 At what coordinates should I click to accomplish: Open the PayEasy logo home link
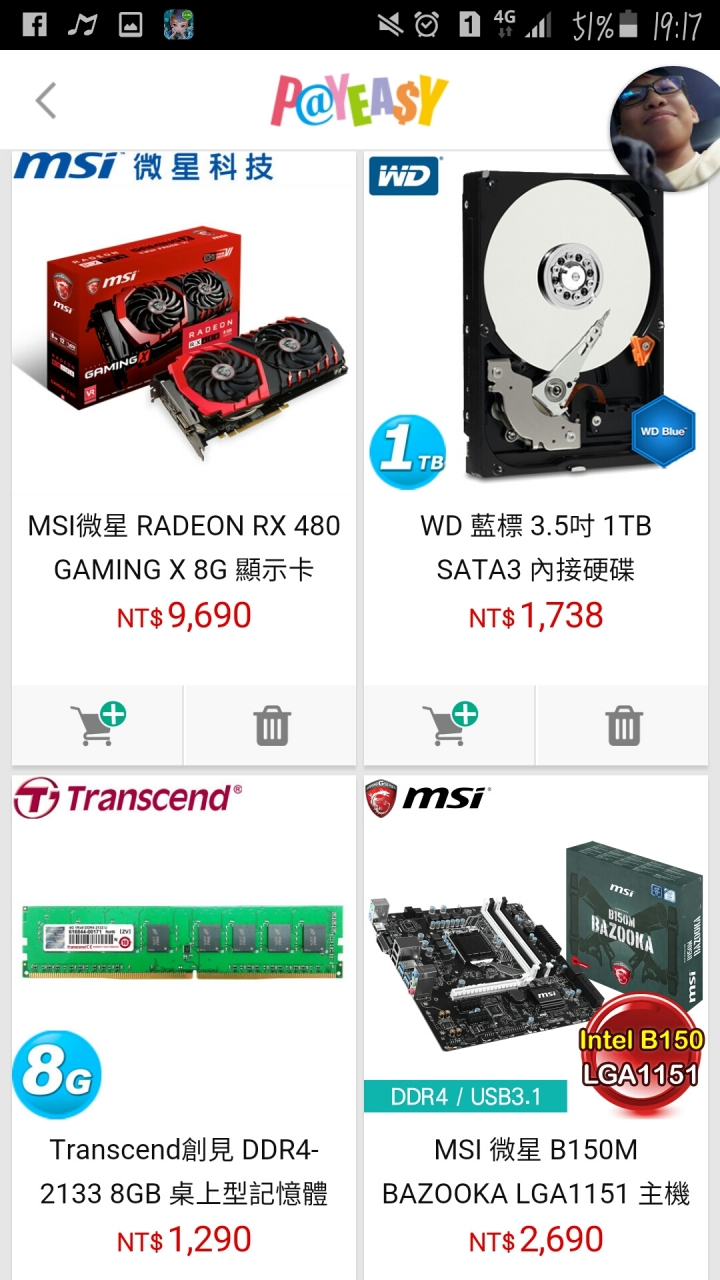pos(359,100)
